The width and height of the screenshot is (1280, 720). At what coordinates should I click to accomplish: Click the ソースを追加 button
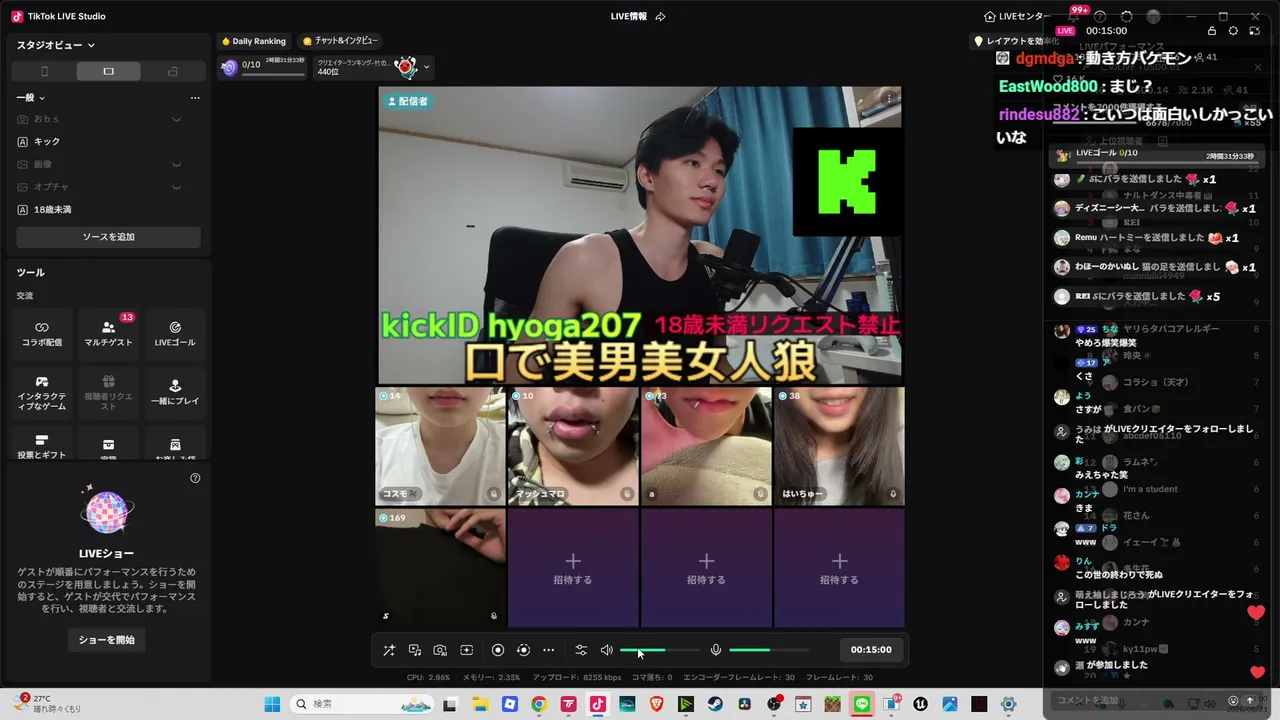[x=108, y=237]
